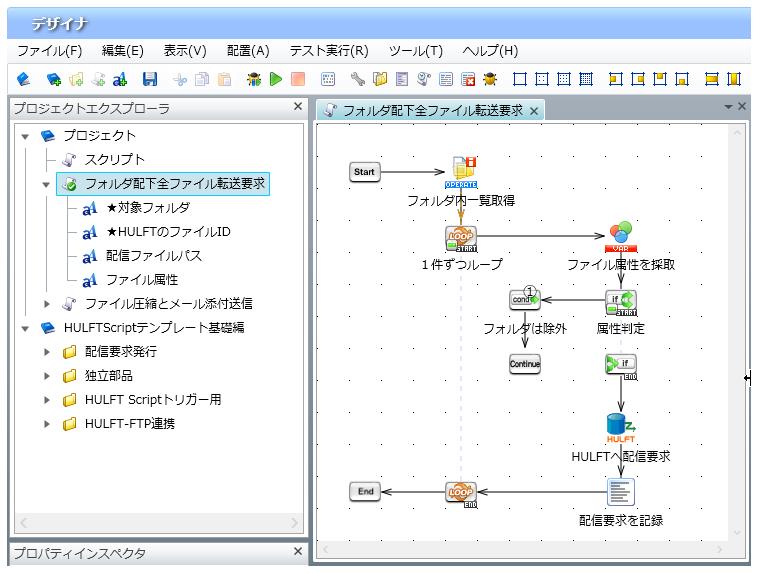
Task: Expand the 配信要求発行 folder
Action: click(x=47, y=352)
